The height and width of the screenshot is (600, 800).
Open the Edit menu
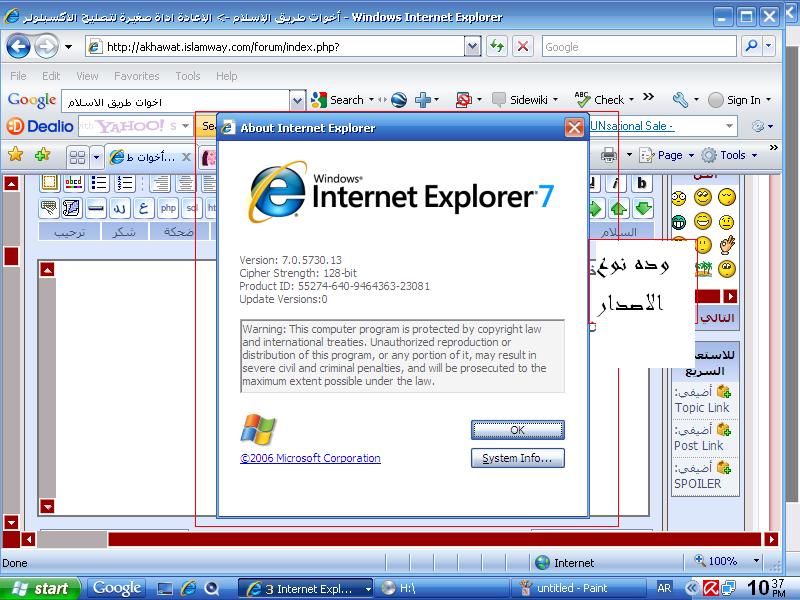click(51, 76)
